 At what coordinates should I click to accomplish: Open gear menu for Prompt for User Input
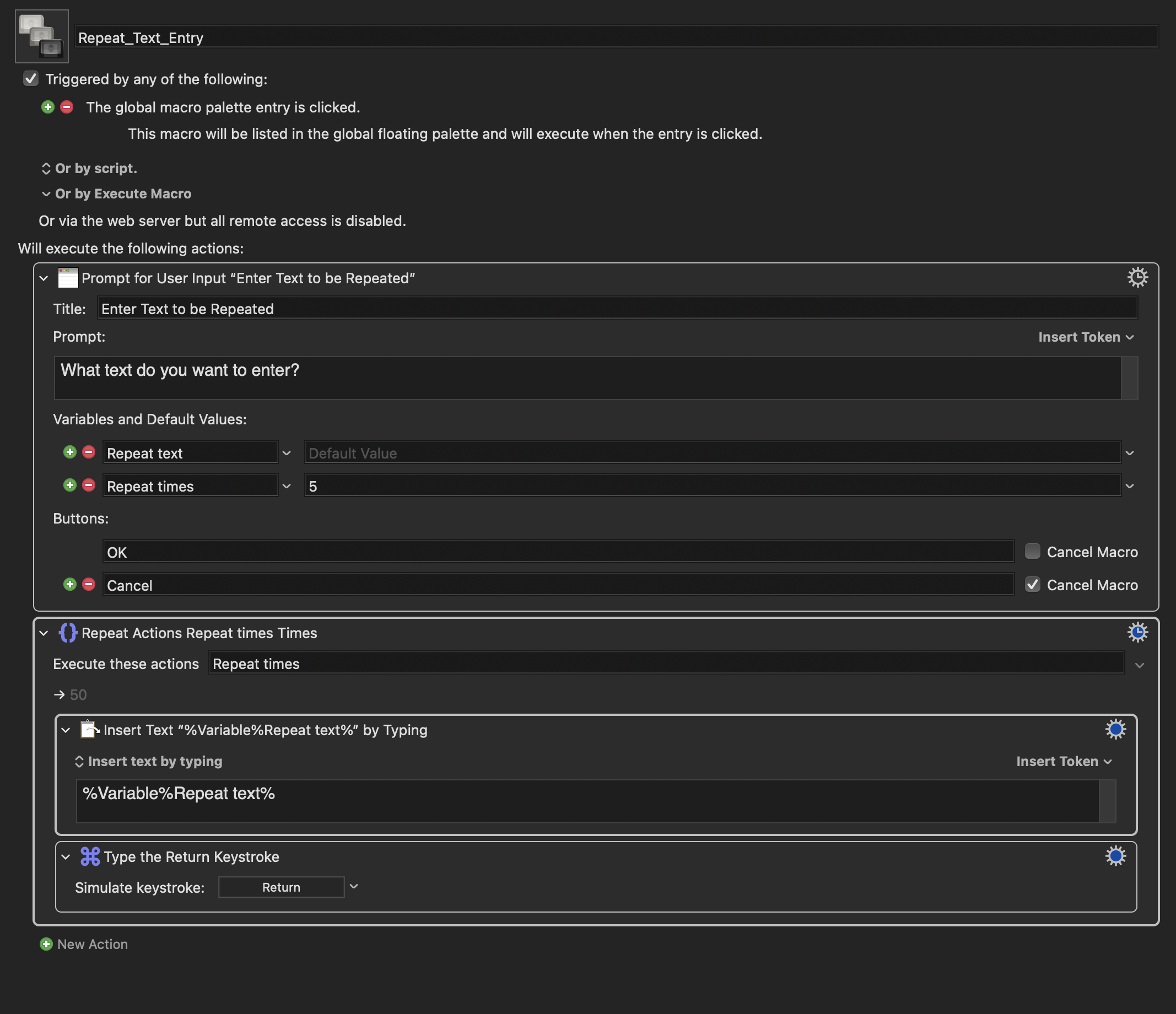point(1137,278)
